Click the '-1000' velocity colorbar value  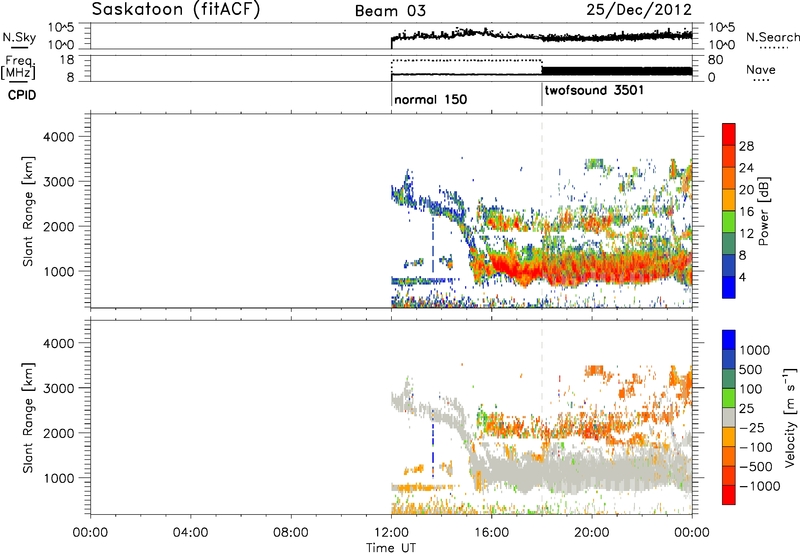tap(759, 486)
